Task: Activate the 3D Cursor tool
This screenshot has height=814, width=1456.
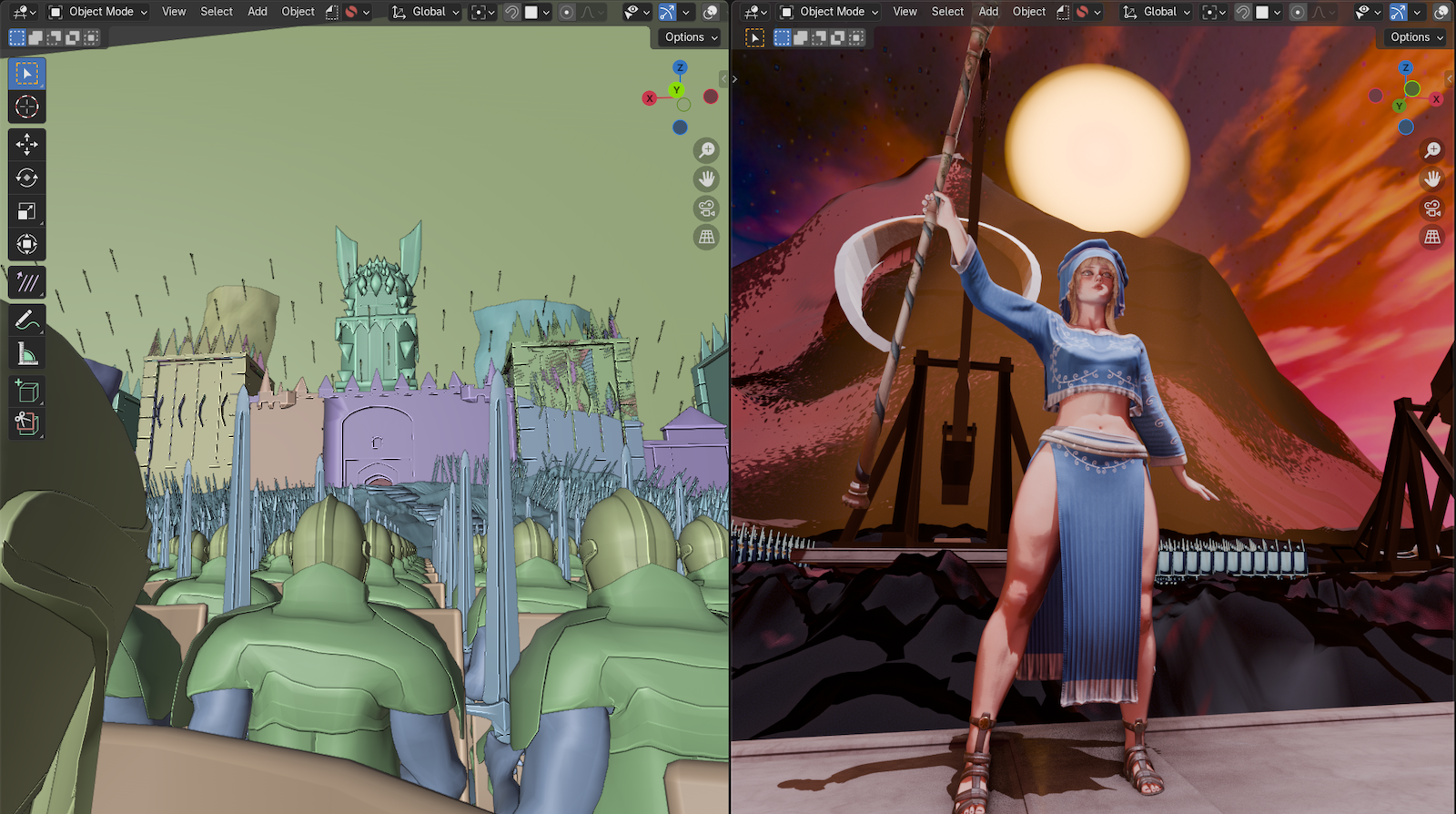Action: click(x=26, y=107)
